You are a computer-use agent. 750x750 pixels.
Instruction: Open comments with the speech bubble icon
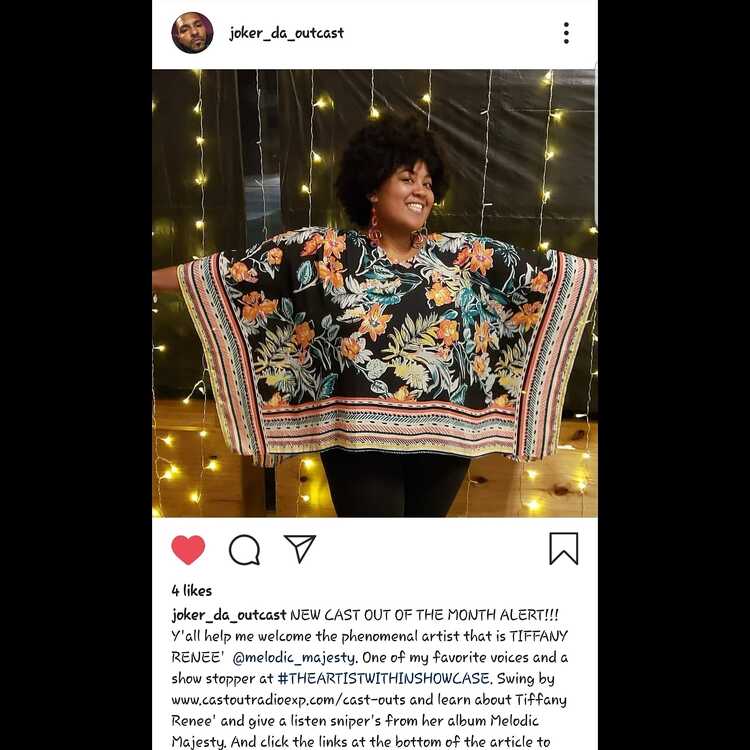[244, 550]
